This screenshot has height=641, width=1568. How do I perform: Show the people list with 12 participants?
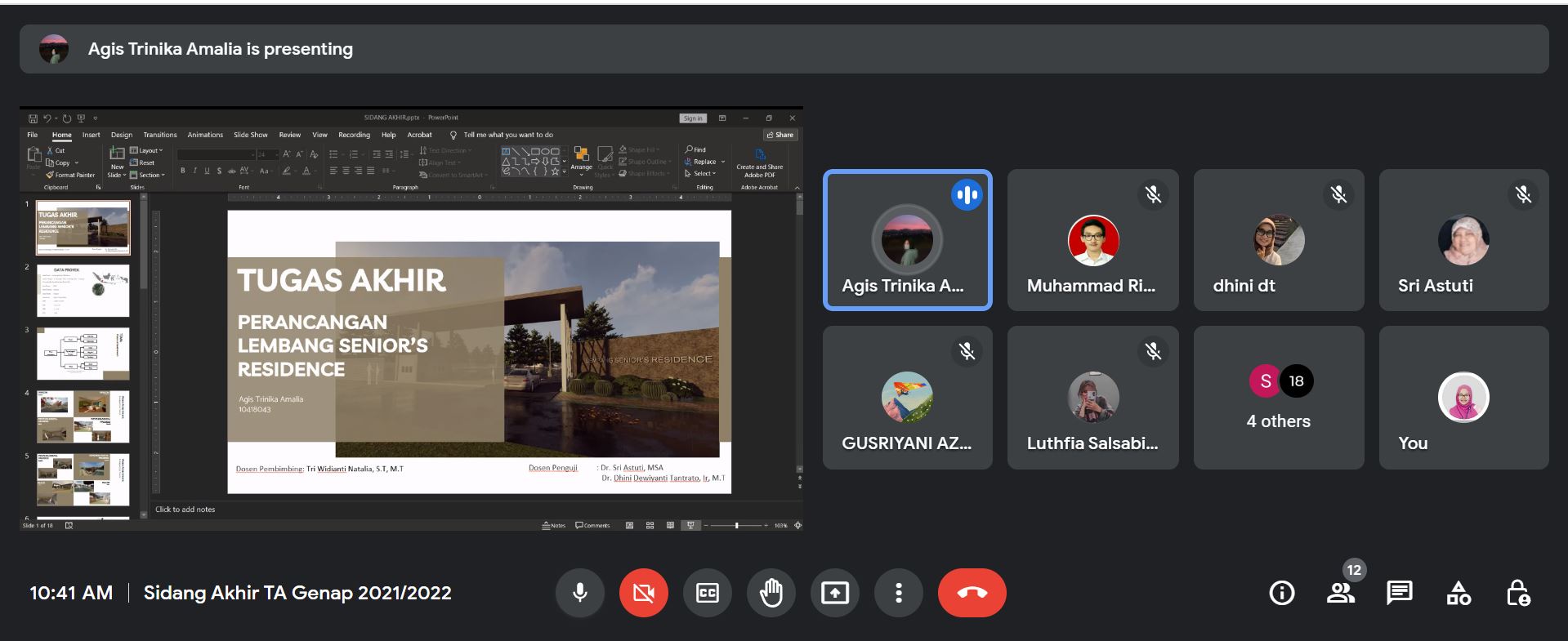[x=1340, y=593]
